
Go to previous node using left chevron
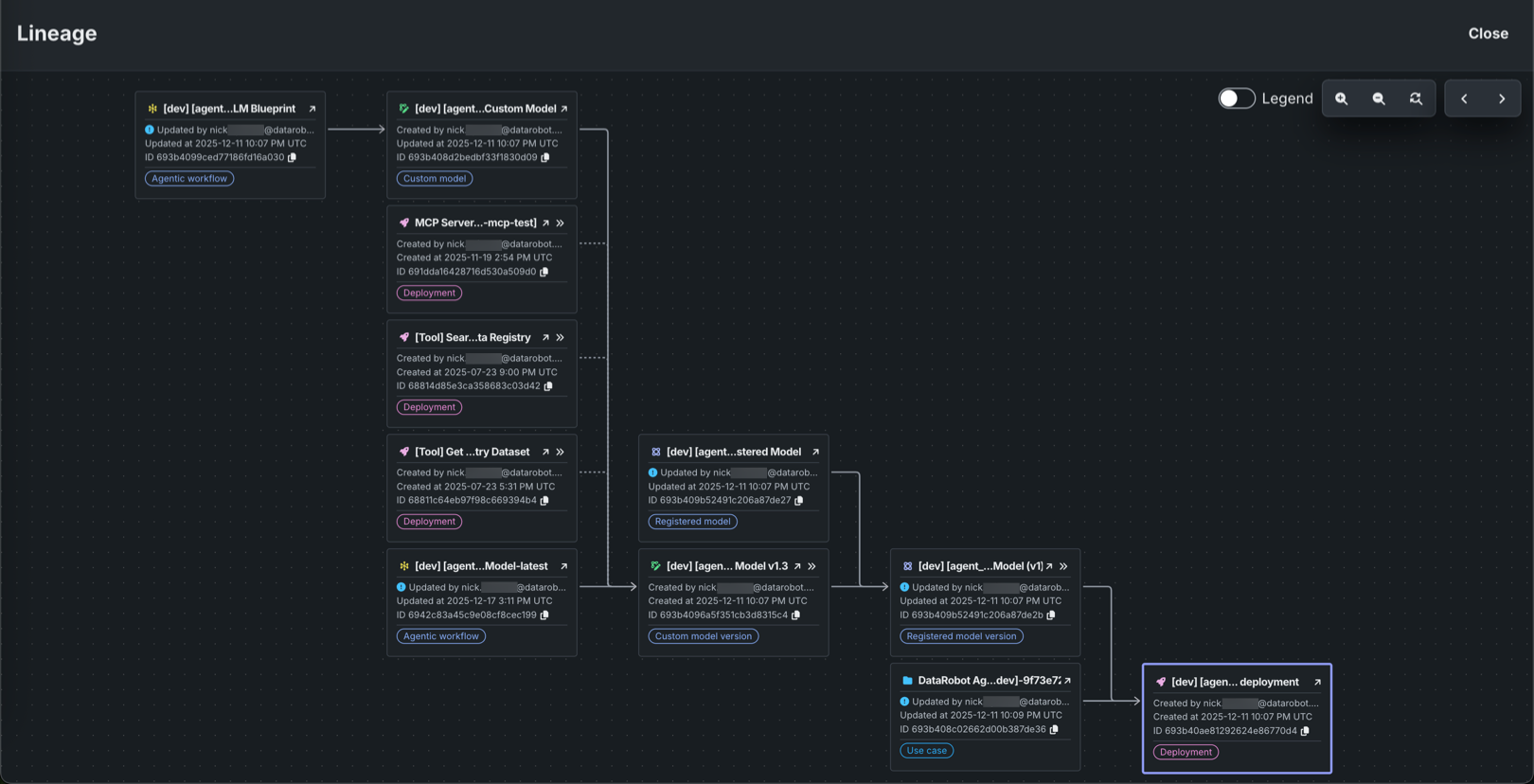click(1464, 98)
